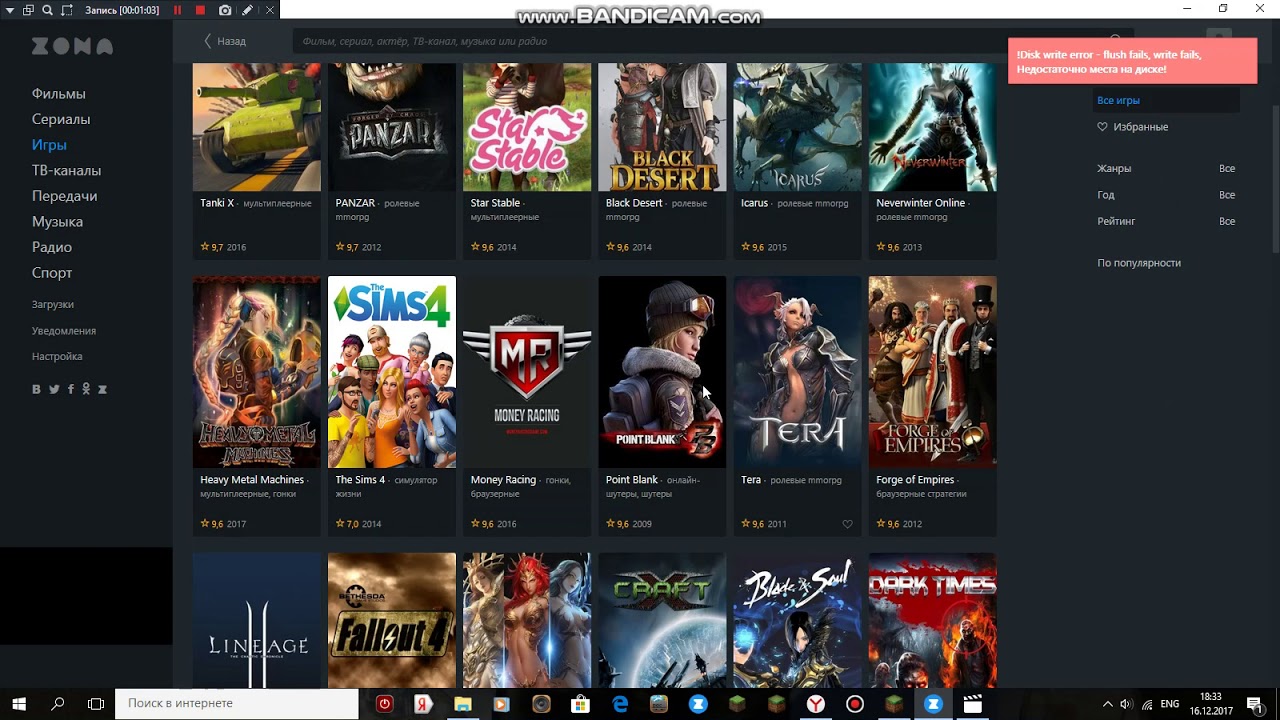Open the Blade & Soul cover
This screenshot has height=720, width=1280.
tap(797, 620)
